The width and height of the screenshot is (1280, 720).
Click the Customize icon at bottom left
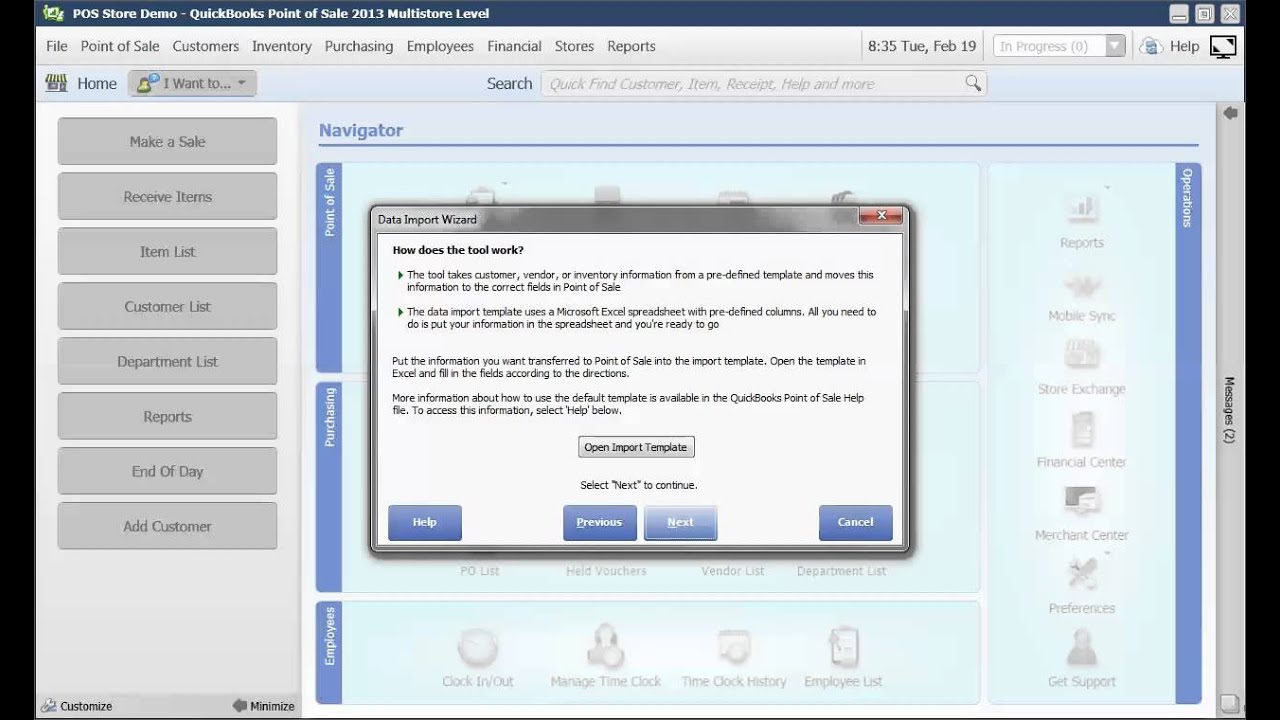[50, 706]
